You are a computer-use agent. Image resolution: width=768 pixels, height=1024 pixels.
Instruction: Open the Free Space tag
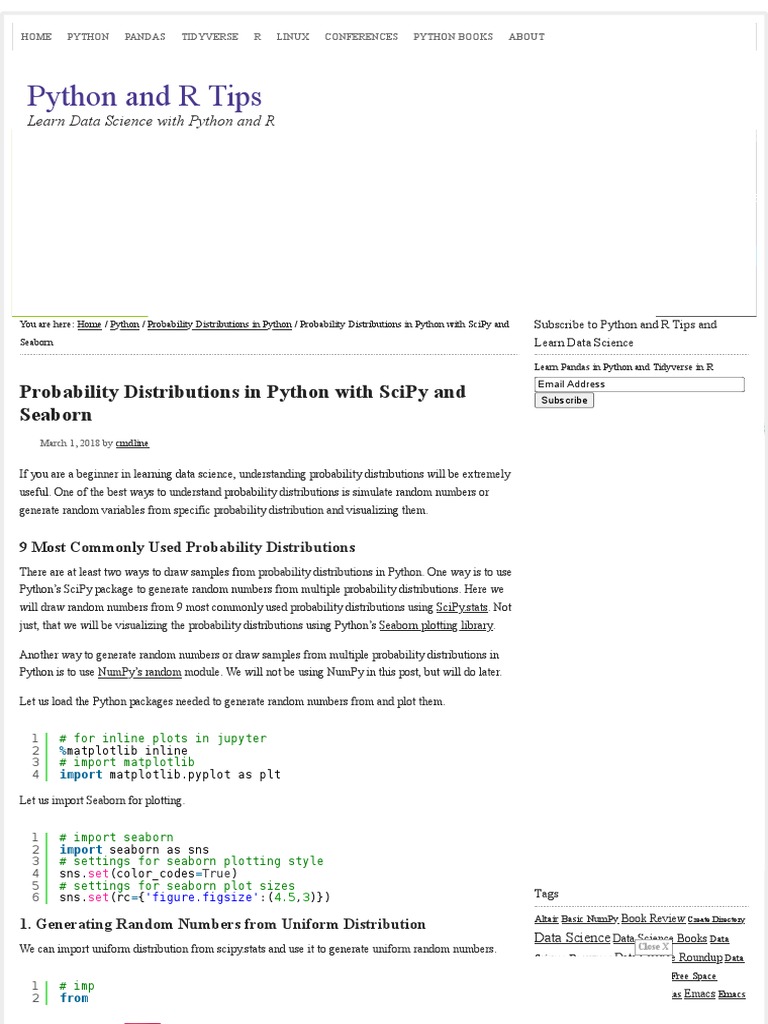click(694, 976)
